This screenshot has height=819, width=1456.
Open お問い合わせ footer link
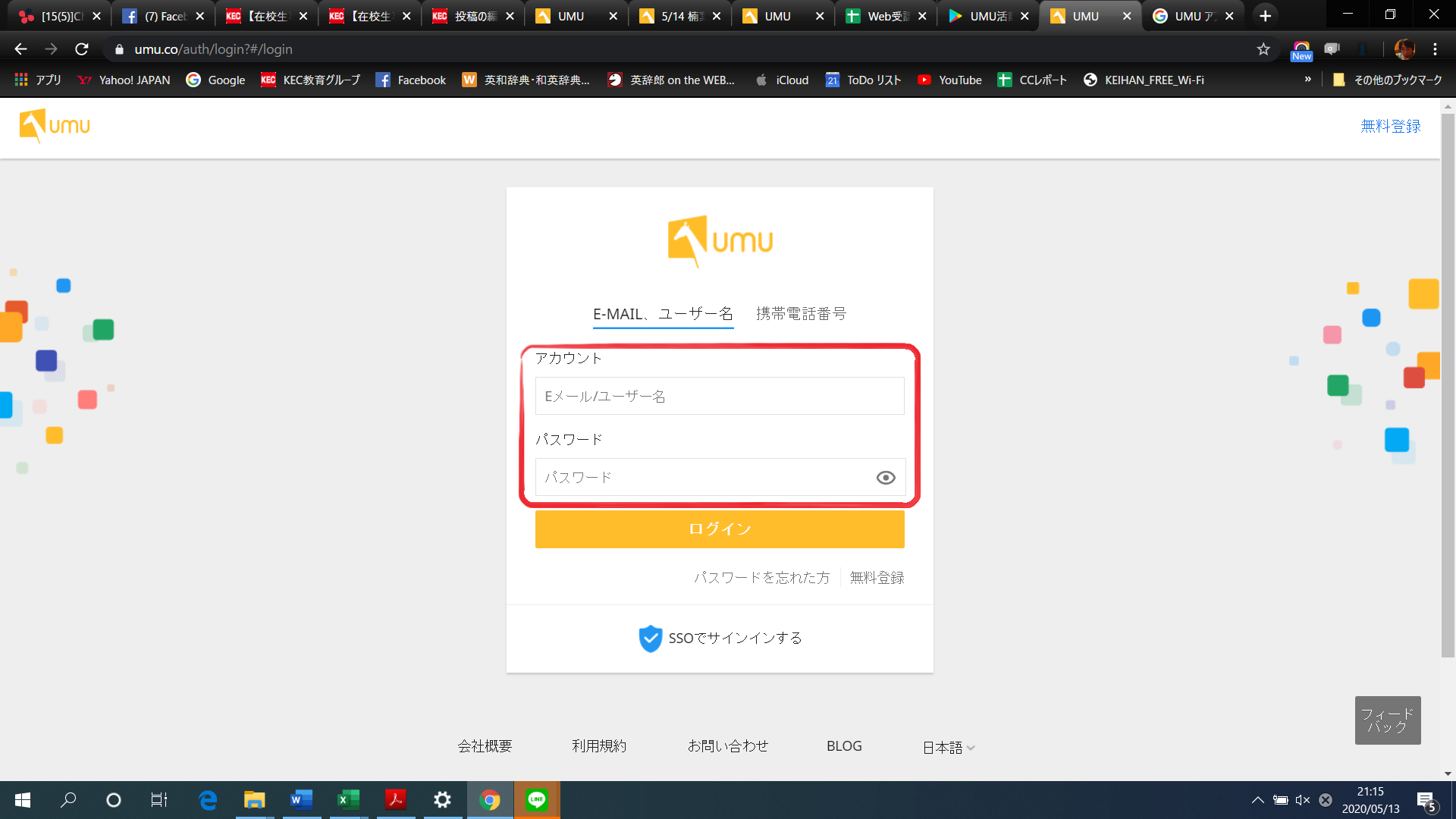727,746
